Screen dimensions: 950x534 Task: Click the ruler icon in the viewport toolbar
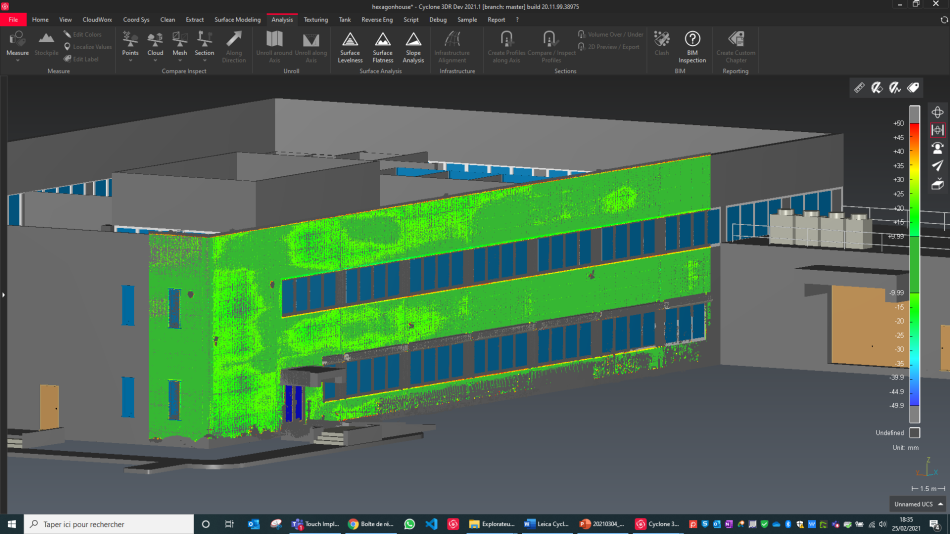click(859, 88)
